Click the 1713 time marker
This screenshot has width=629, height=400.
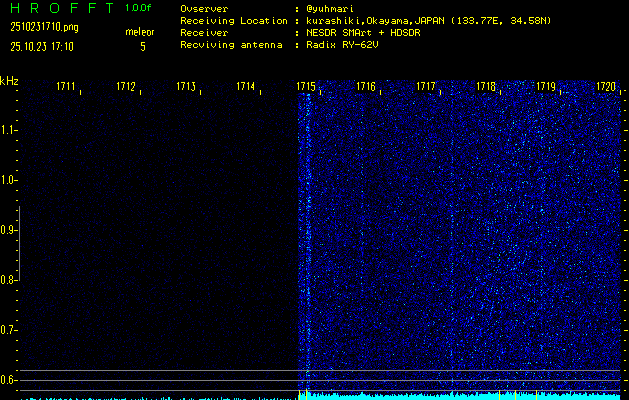(186, 87)
